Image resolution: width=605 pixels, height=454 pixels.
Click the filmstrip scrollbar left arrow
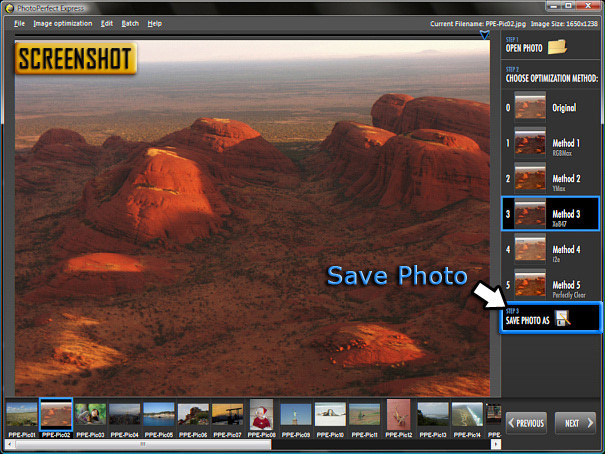tap(10, 445)
